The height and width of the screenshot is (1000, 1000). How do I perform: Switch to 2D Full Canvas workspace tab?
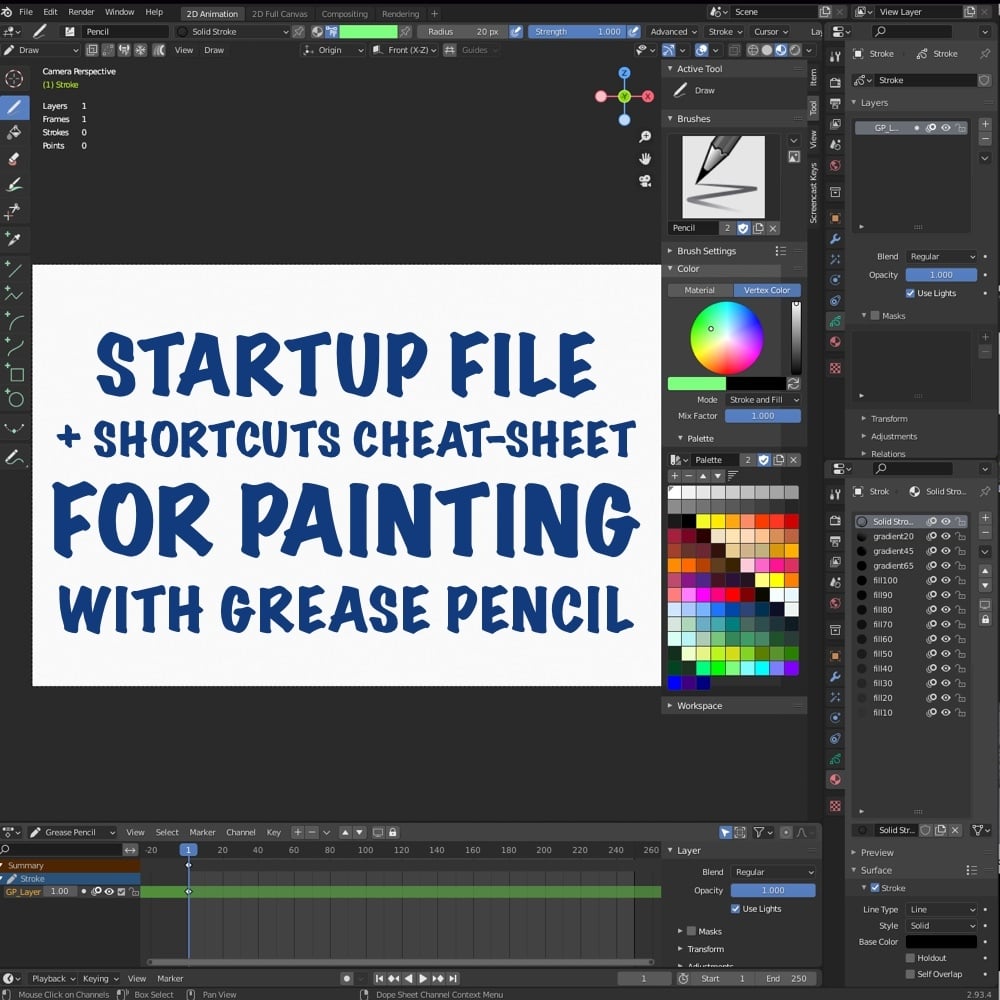point(279,13)
